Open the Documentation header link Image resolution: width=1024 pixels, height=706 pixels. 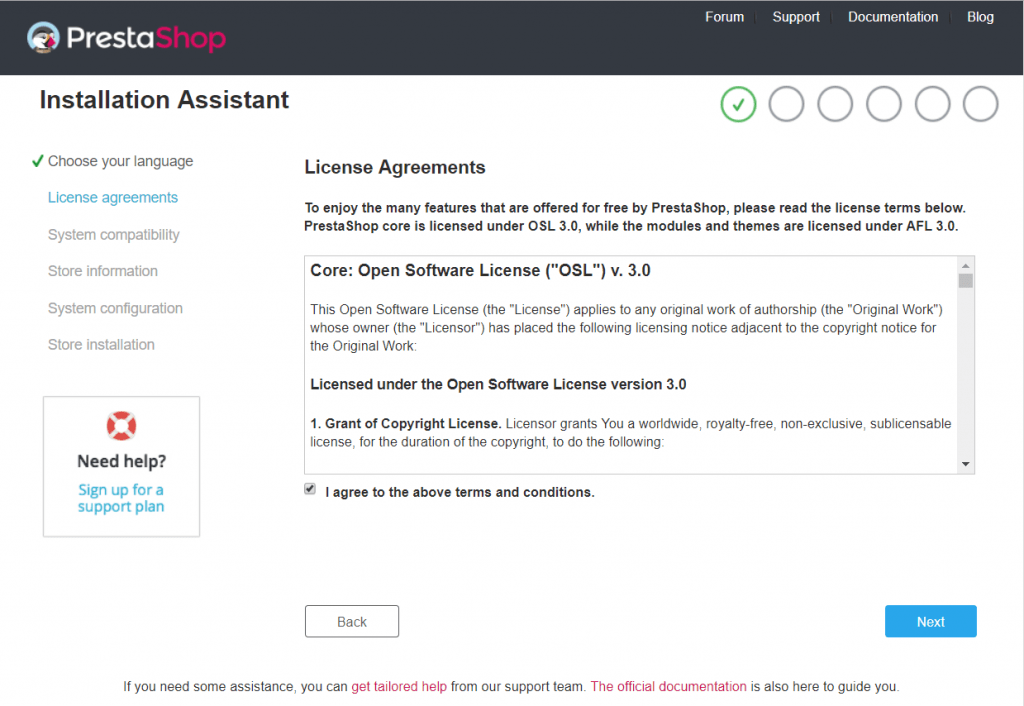(x=893, y=17)
